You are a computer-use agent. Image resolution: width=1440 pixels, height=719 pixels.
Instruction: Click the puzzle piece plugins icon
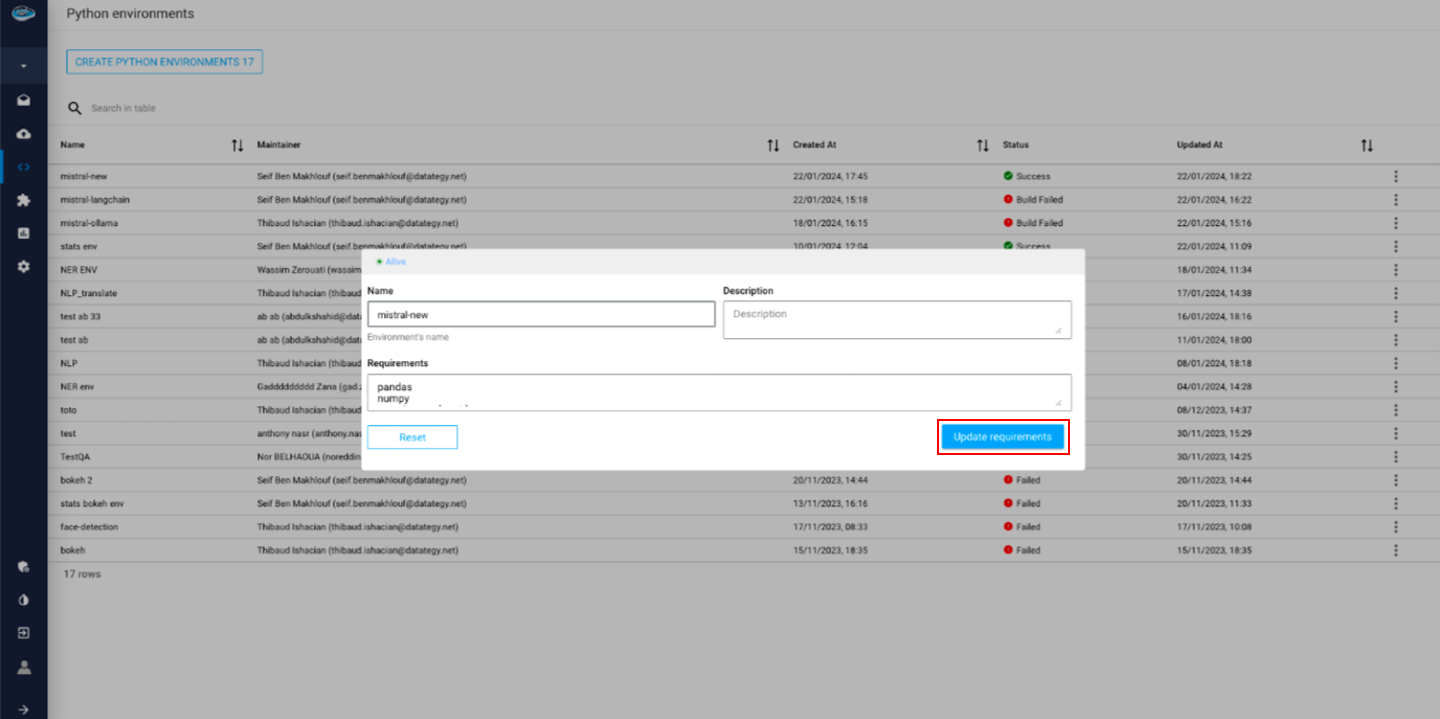(x=24, y=200)
